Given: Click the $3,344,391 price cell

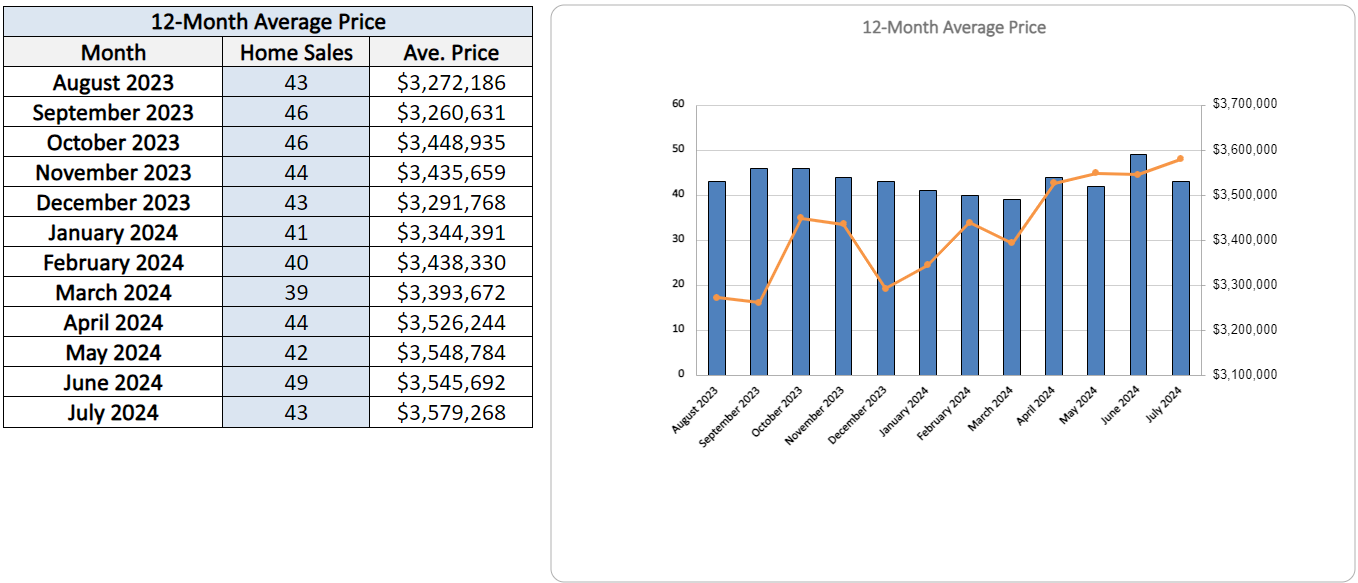Looking at the screenshot, I should 451,232.
